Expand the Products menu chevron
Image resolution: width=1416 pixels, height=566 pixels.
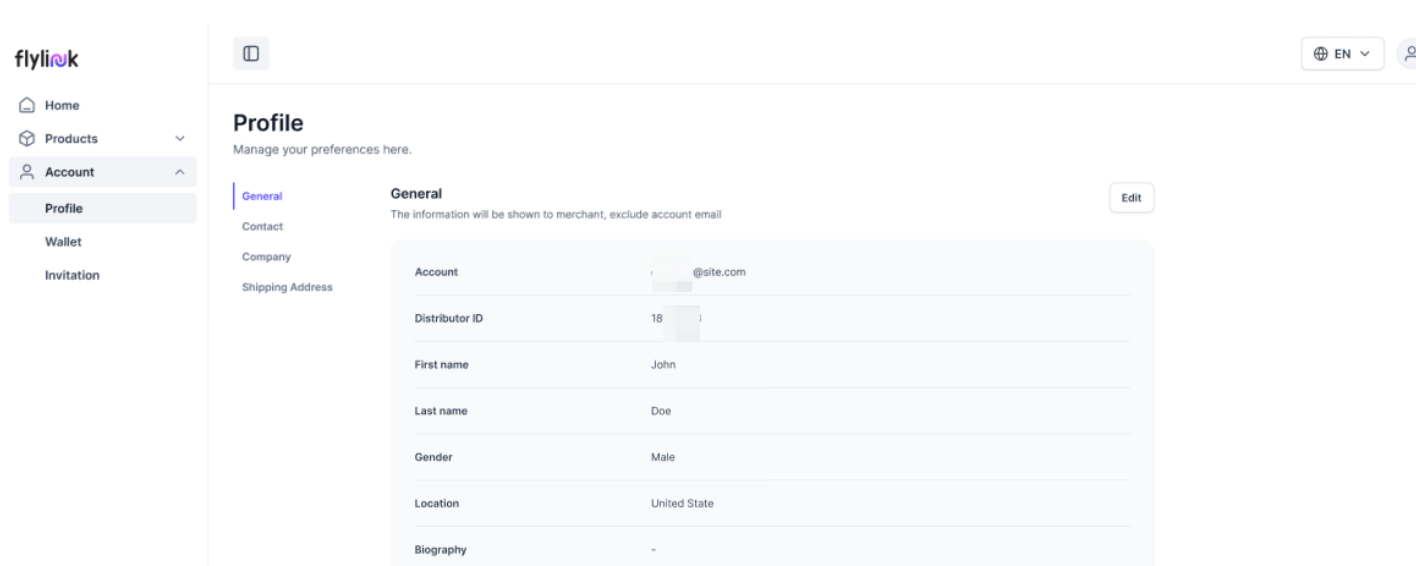(x=180, y=139)
